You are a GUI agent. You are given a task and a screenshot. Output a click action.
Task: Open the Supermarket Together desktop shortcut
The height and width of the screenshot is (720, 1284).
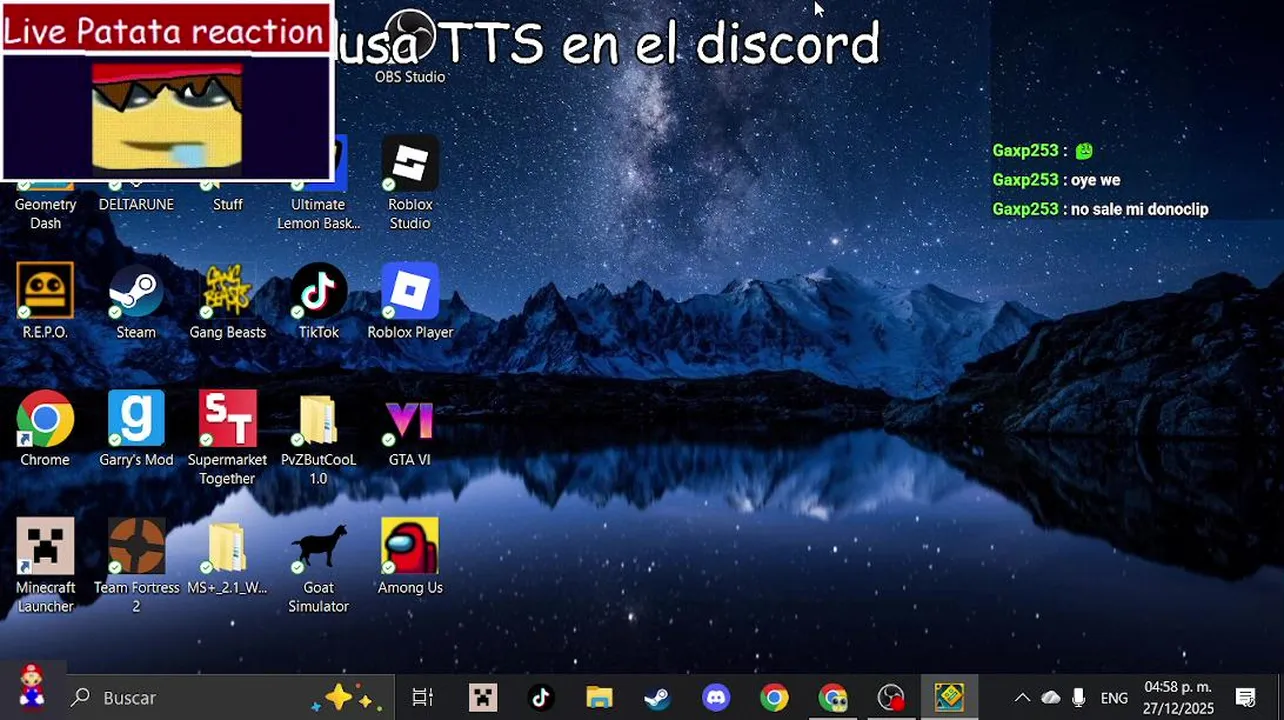228,439
